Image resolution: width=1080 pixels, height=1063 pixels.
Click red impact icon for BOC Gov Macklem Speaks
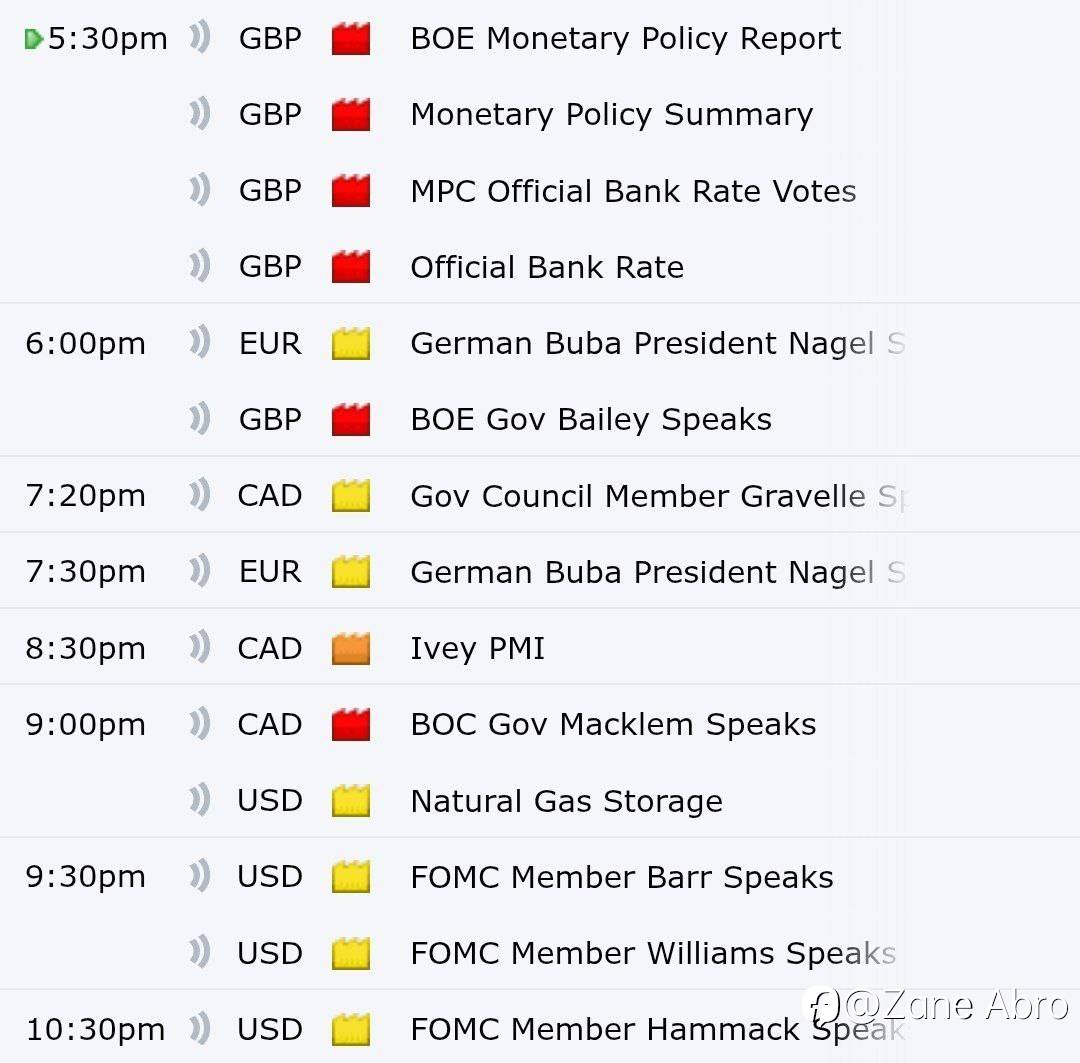351,725
